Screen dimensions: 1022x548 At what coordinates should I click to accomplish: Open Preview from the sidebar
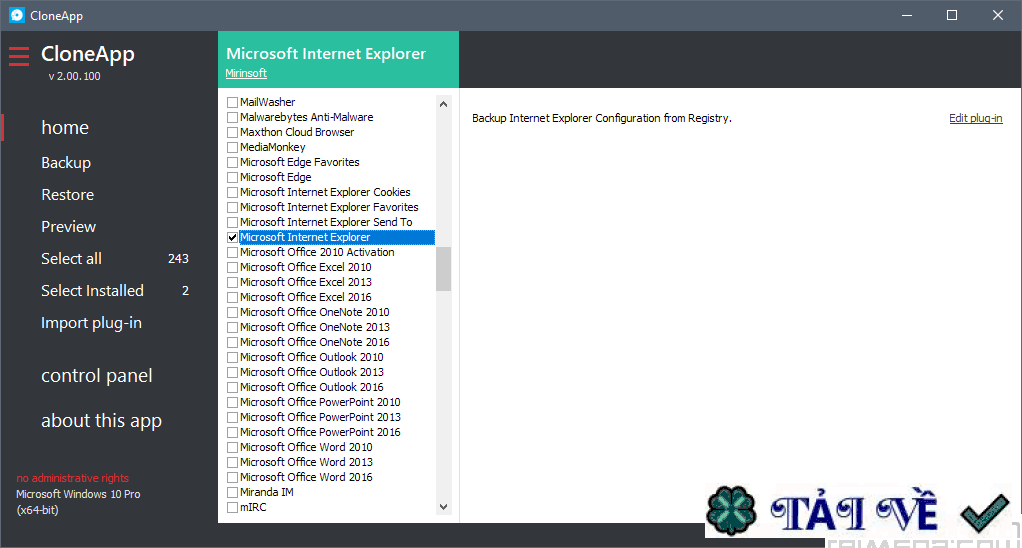point(68,227)
